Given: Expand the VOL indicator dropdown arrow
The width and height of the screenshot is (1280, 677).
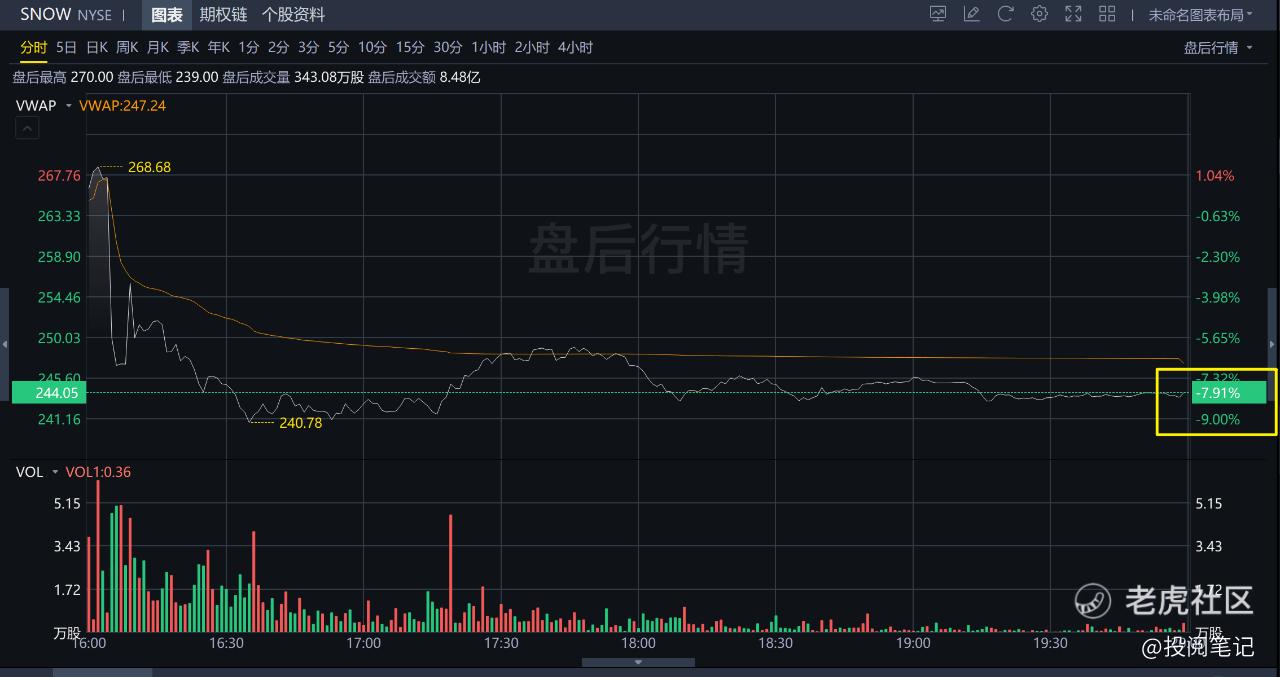Looking at the screenshot, I should click(x=55, y=472).
